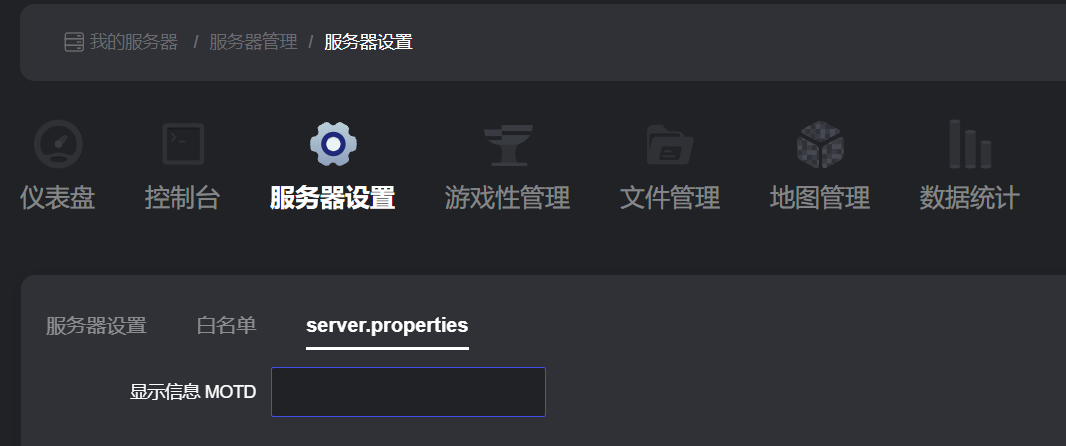
Task: Click the server stack icon in breadcrumb
Action: pos(73,42)
